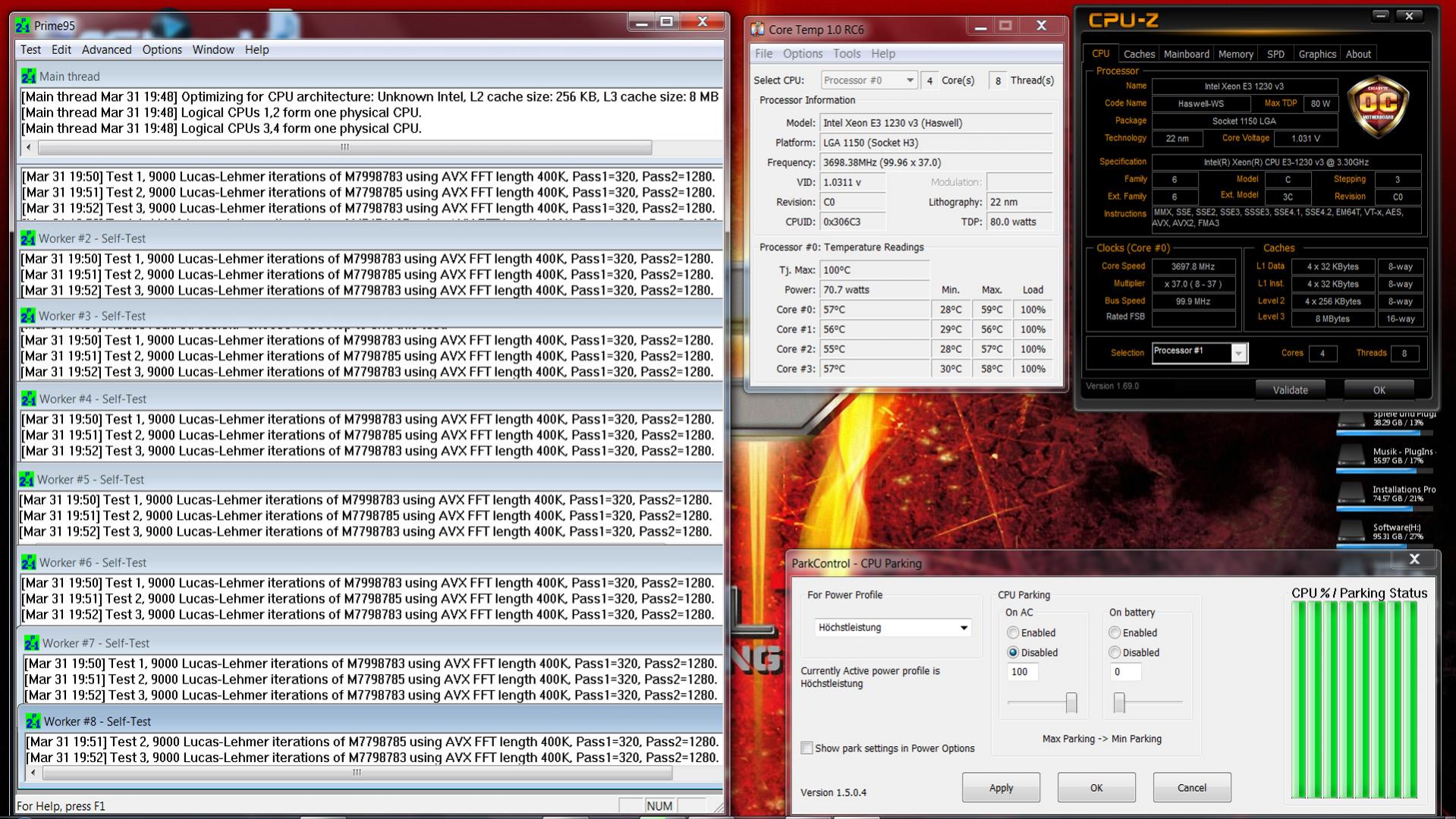1456x819 pixels.
Task: Click the On battery parking slider handle
Action: tap(1119, 703)
